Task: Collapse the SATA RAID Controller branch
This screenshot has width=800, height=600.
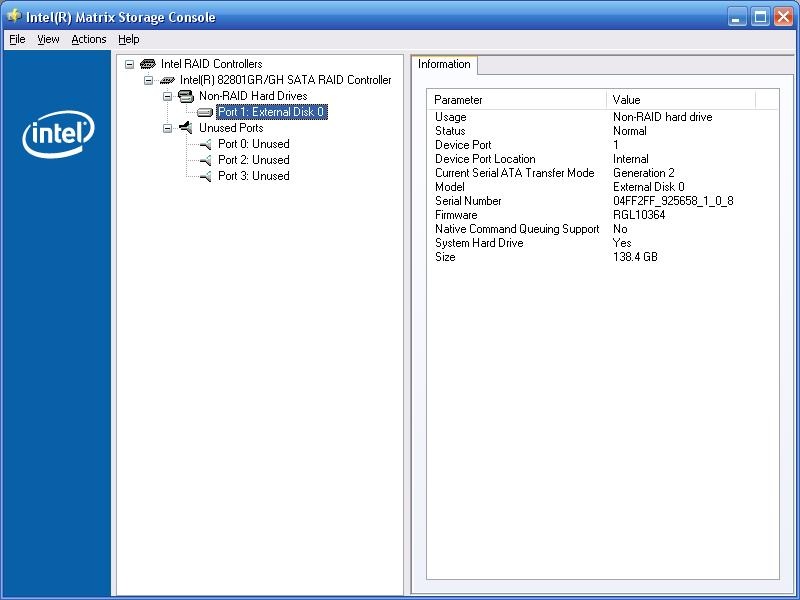Action: pyautogui.click(x=150, y=80)
